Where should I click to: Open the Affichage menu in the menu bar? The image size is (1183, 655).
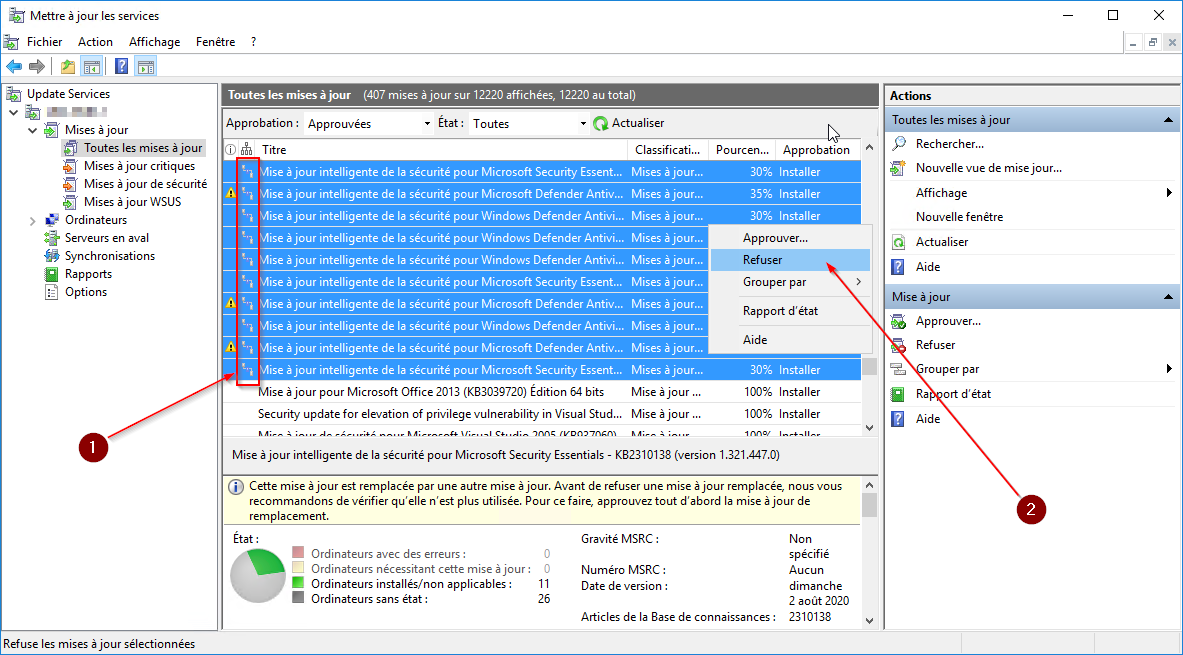click(x=154, y=42)
